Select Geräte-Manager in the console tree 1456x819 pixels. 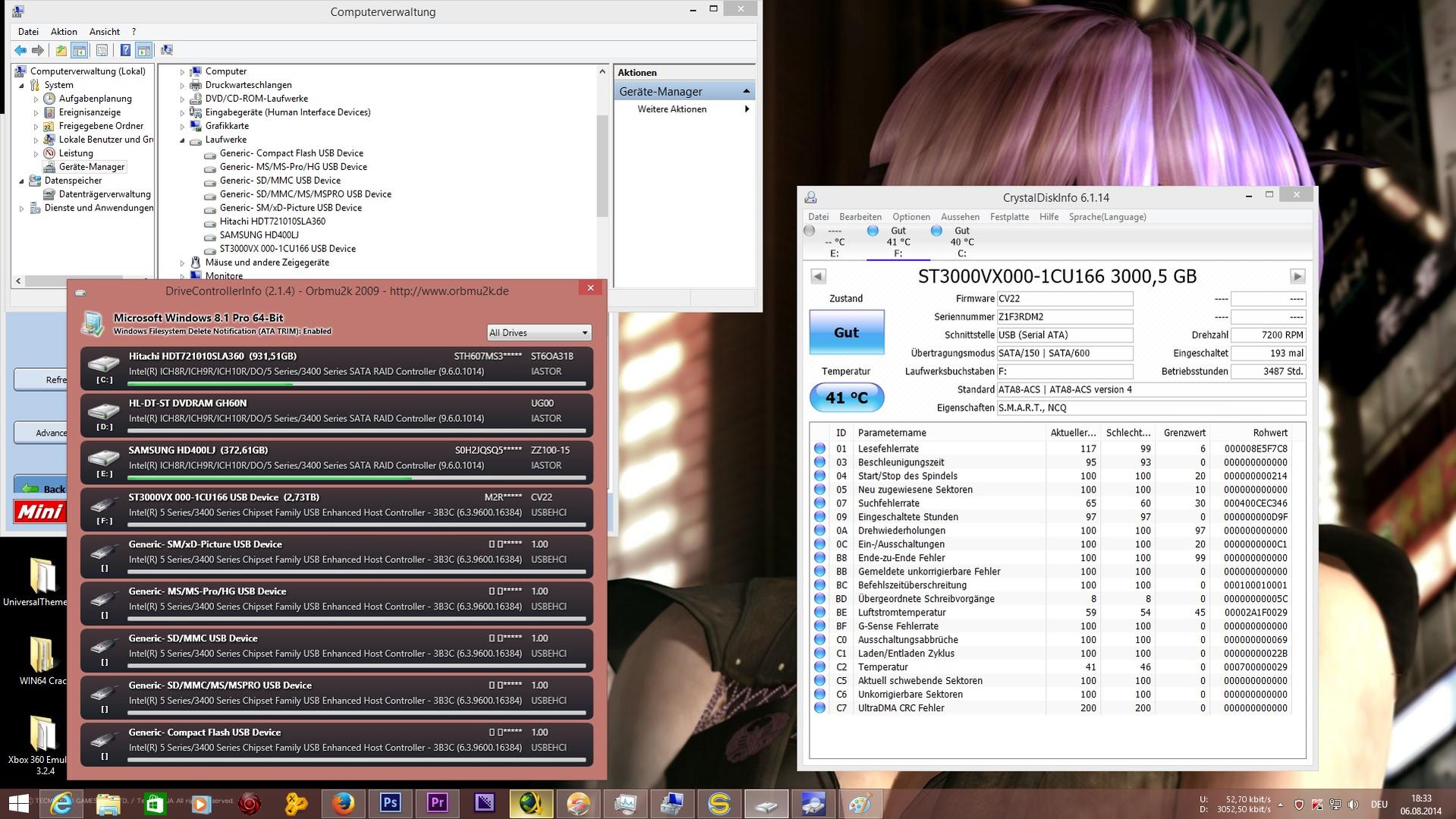(x=92, y=167)
